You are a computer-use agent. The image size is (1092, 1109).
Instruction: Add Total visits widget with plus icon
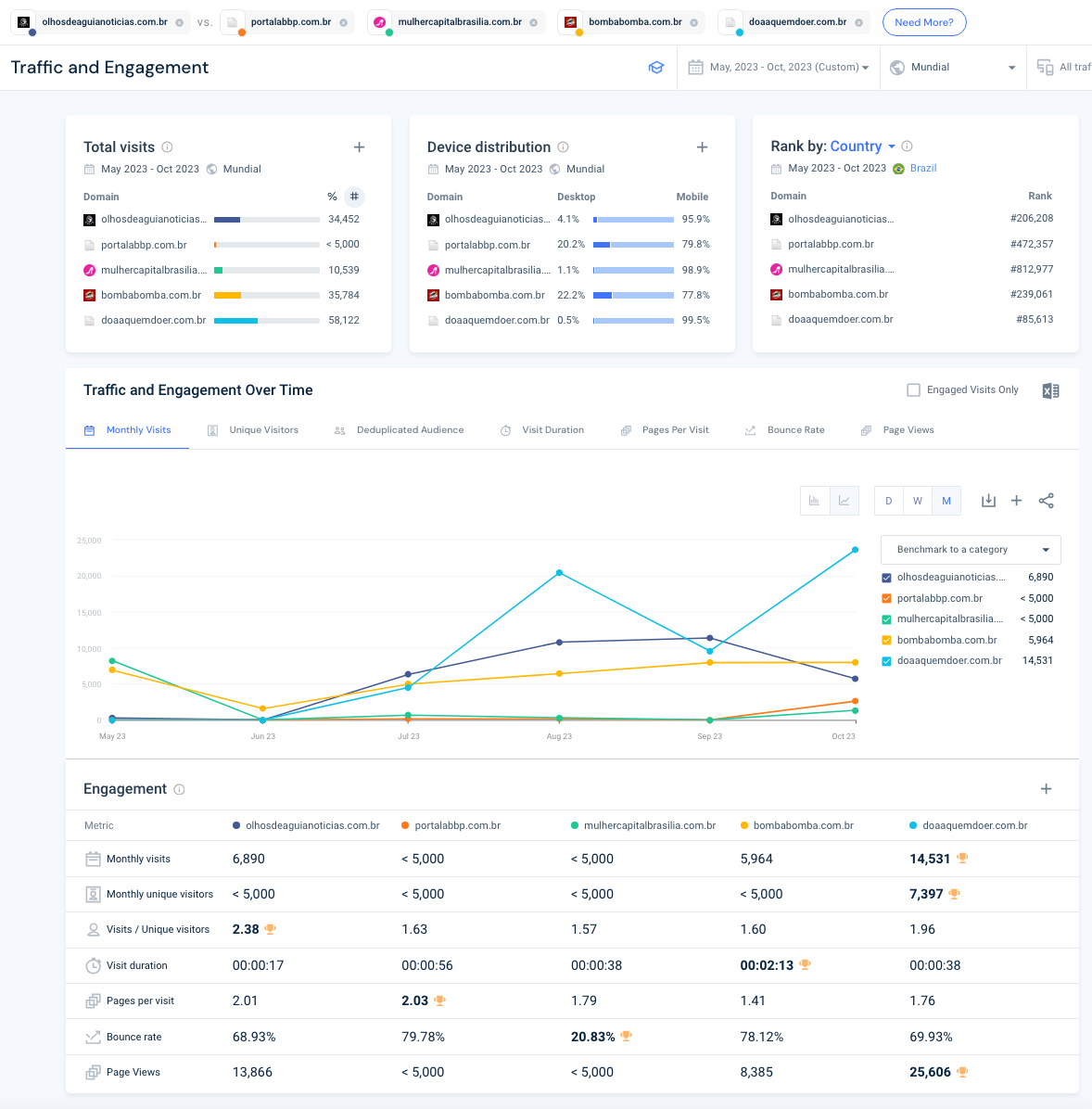tap(360, 147)
